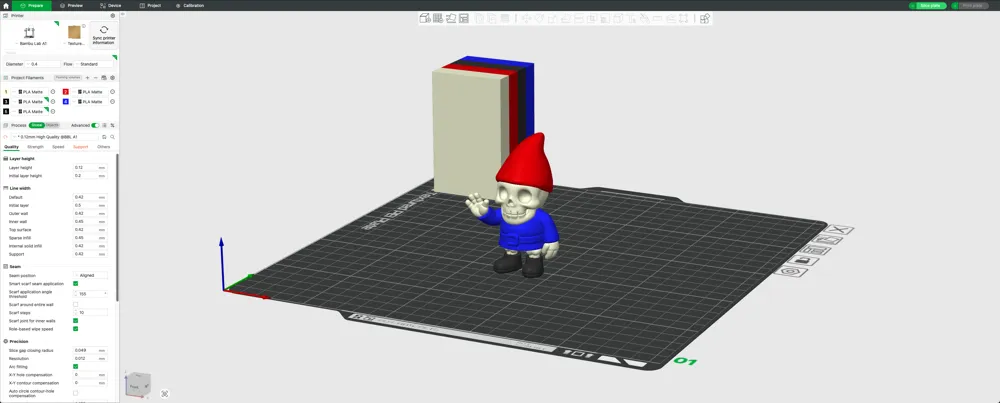This screenshot has height=403, width=1000.
Task: Select the Rotate tool in the toolbar
Action: [x=540, y=18]
